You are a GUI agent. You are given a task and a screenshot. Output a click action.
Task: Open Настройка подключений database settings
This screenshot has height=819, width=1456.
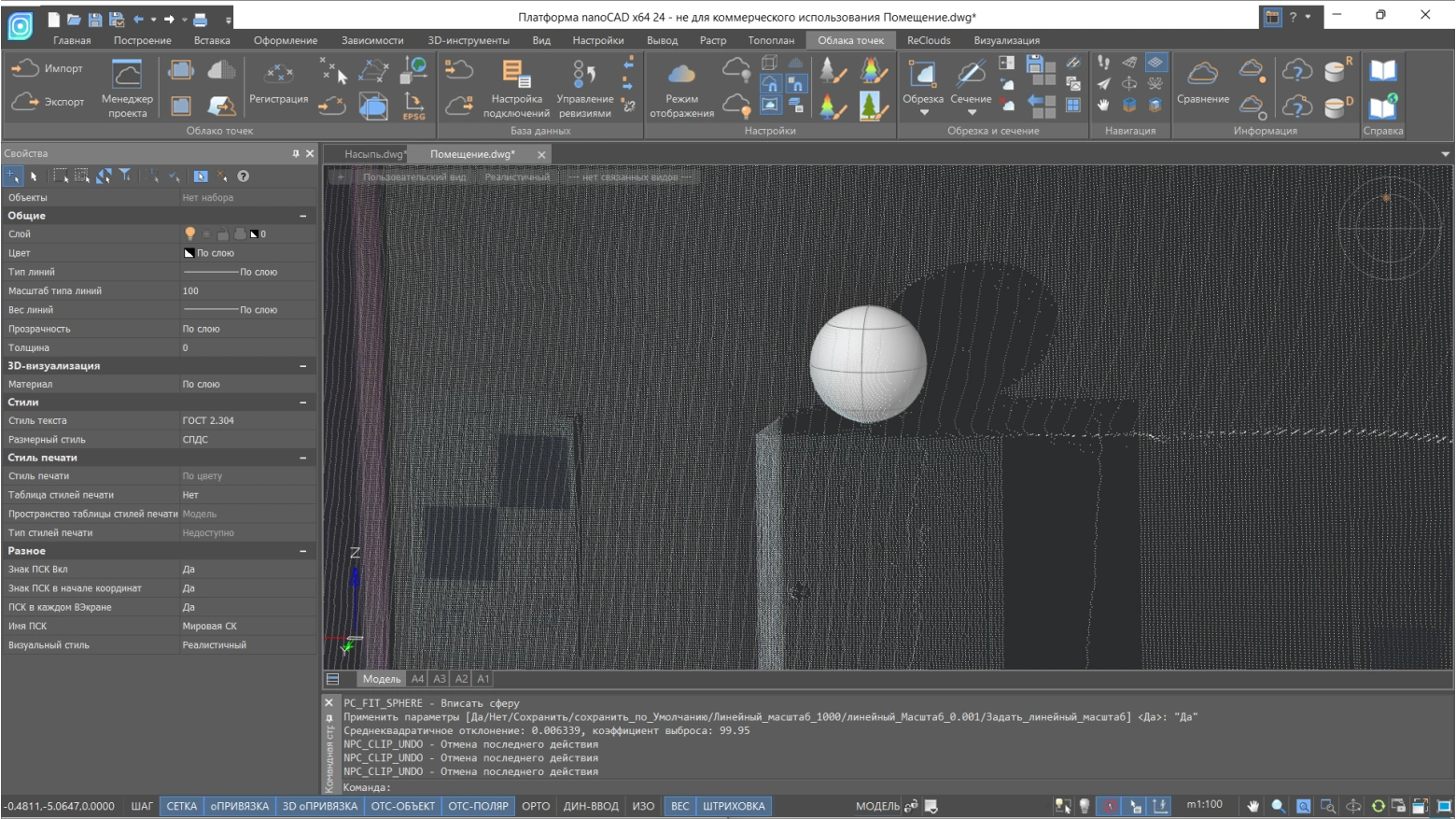click(x=515, y=75)
